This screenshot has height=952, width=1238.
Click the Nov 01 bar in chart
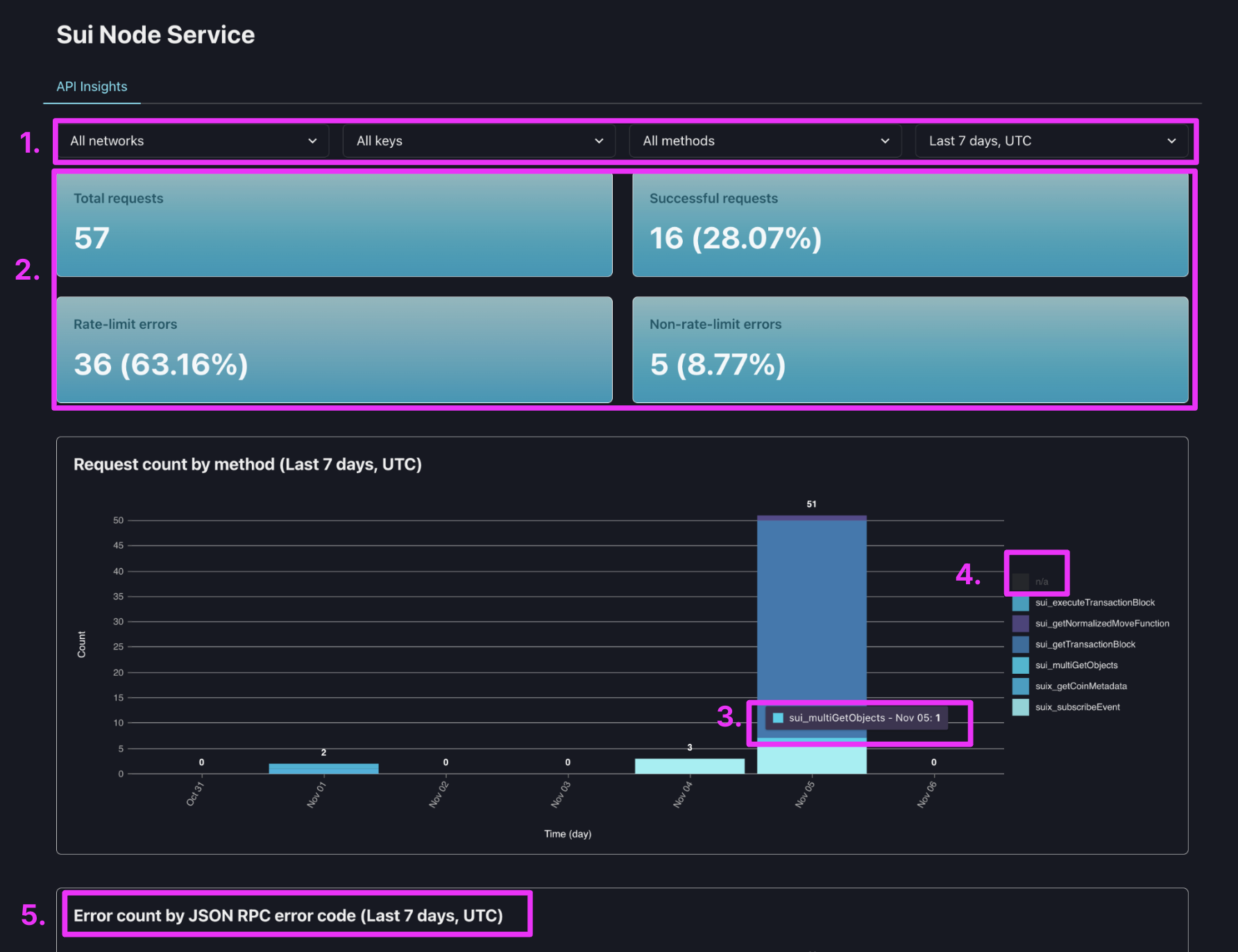(x=323, y=769)
